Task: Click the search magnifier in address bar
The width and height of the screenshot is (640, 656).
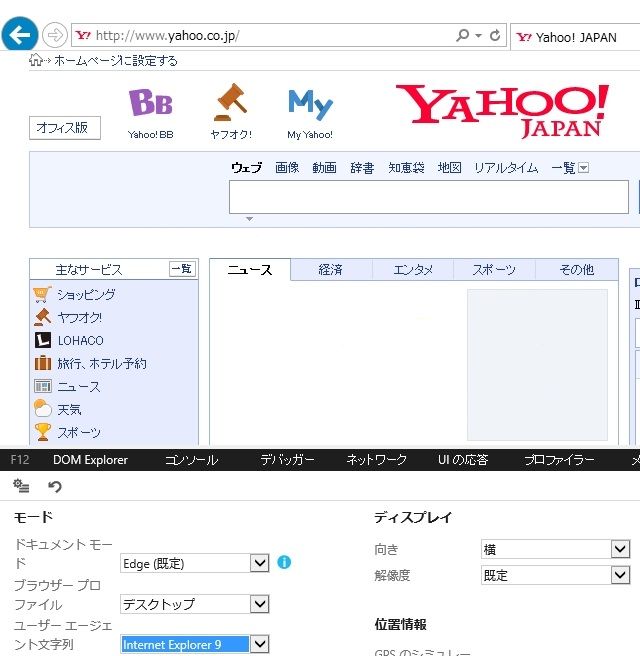Action: click(462, 35)
